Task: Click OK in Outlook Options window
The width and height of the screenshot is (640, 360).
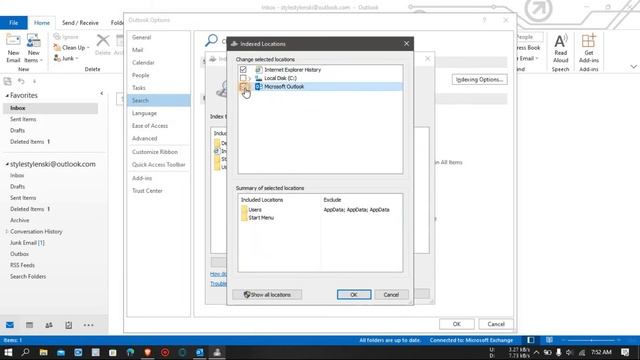Action: coord(457,324)
